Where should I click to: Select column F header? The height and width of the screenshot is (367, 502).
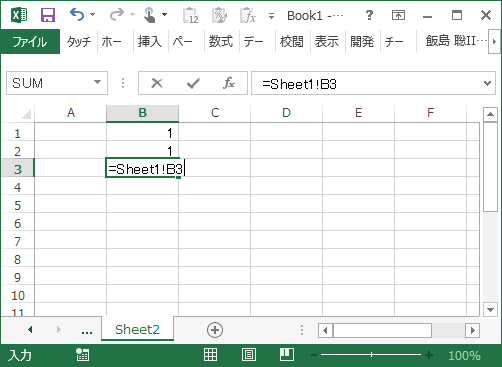click(431, 113)
